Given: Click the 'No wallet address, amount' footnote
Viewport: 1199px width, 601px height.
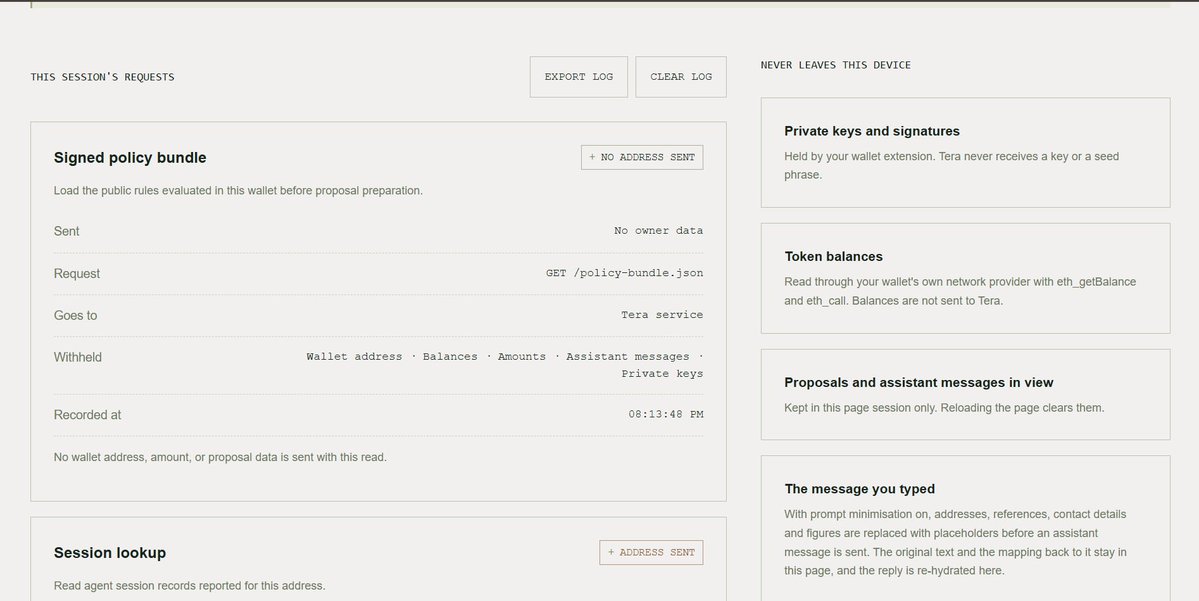Looking at the screenshot, I should pos(220,457).
